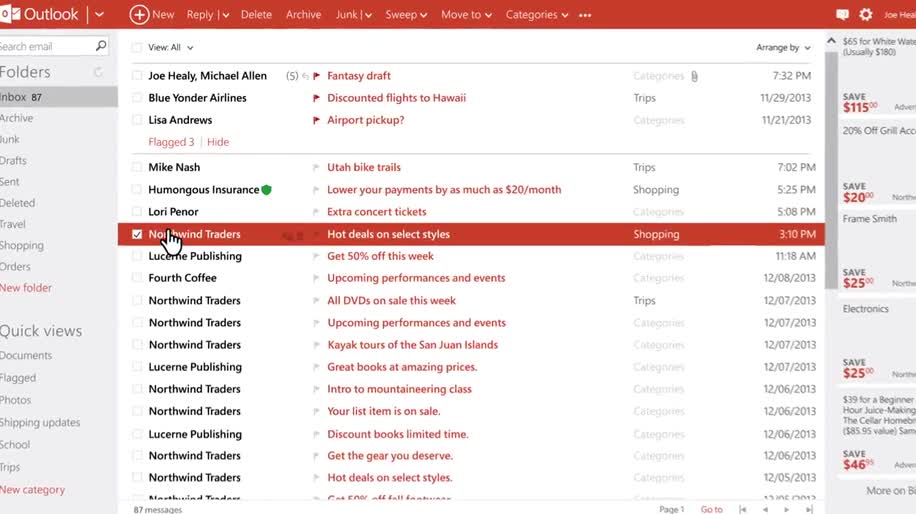Open the View: All filter dropdown
The image size is (916, 514).
(171, 47)
